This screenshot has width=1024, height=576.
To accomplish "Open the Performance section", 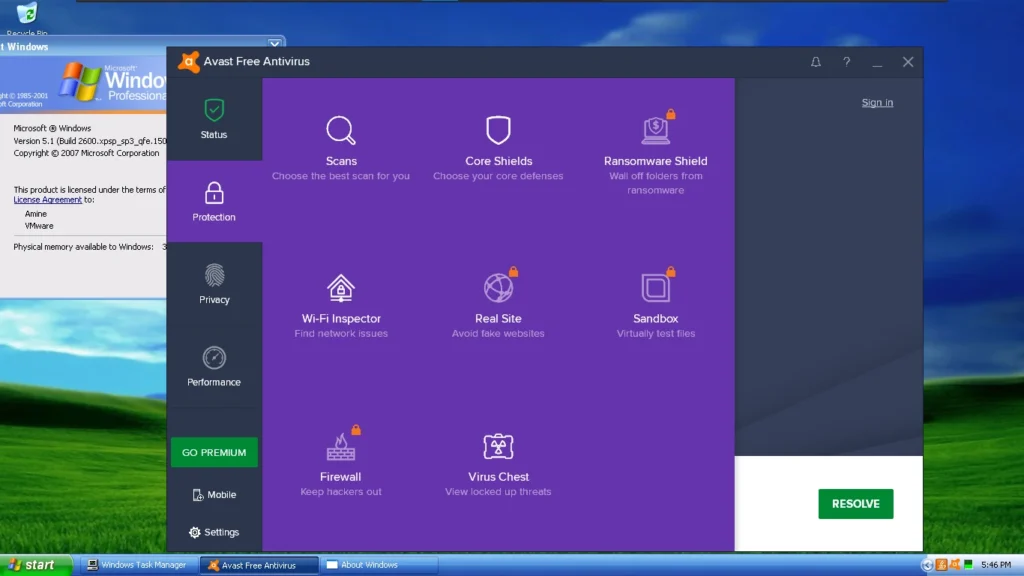I will coord(214,368).
